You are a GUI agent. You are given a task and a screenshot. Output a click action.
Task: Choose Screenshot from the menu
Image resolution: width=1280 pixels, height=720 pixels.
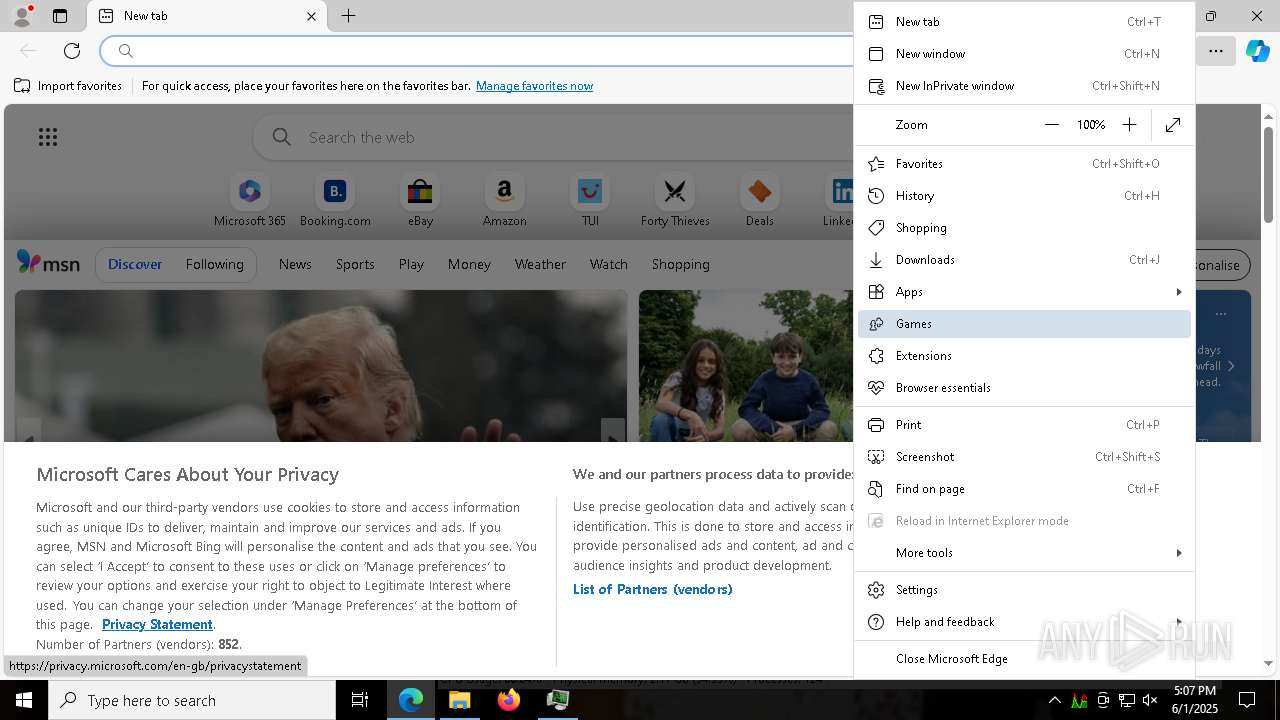click(1024, 457)
